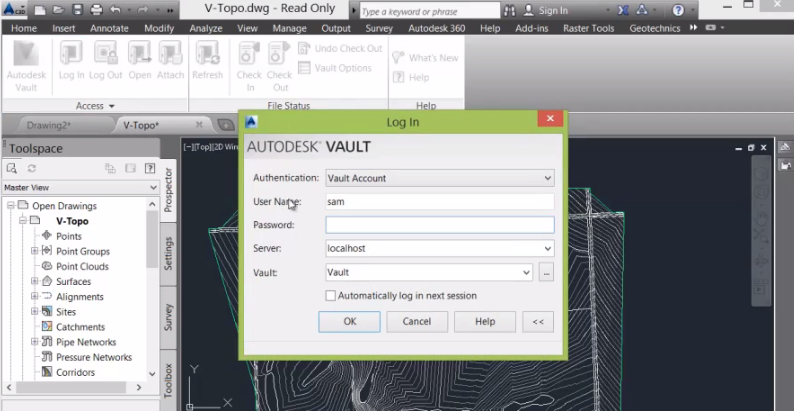Click the blue question mark help icon
Viewport: 794px width, 411px height.
click(x=679, y=10)
